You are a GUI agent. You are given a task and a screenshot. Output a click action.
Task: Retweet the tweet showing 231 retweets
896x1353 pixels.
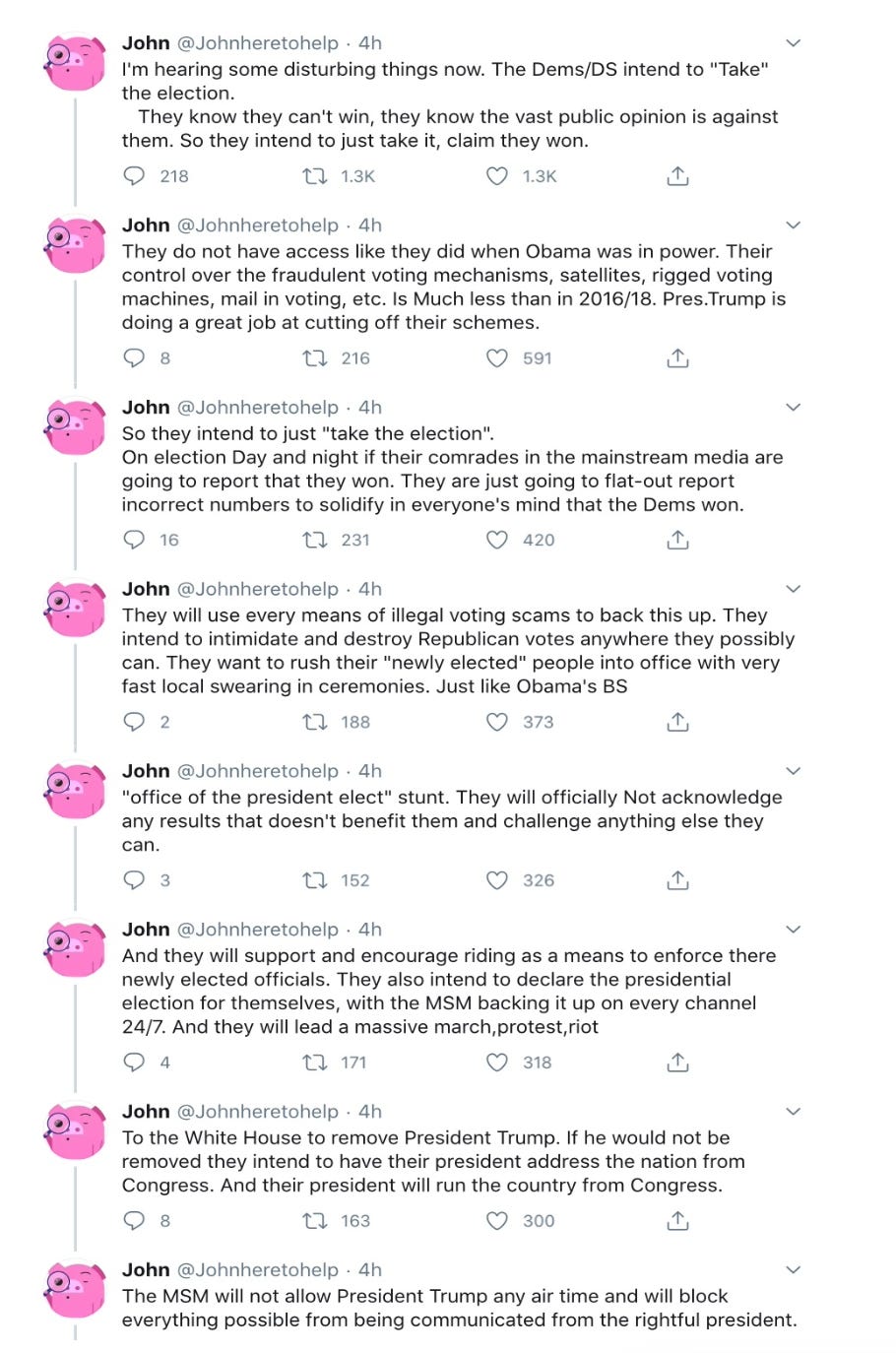coord(314,540)
